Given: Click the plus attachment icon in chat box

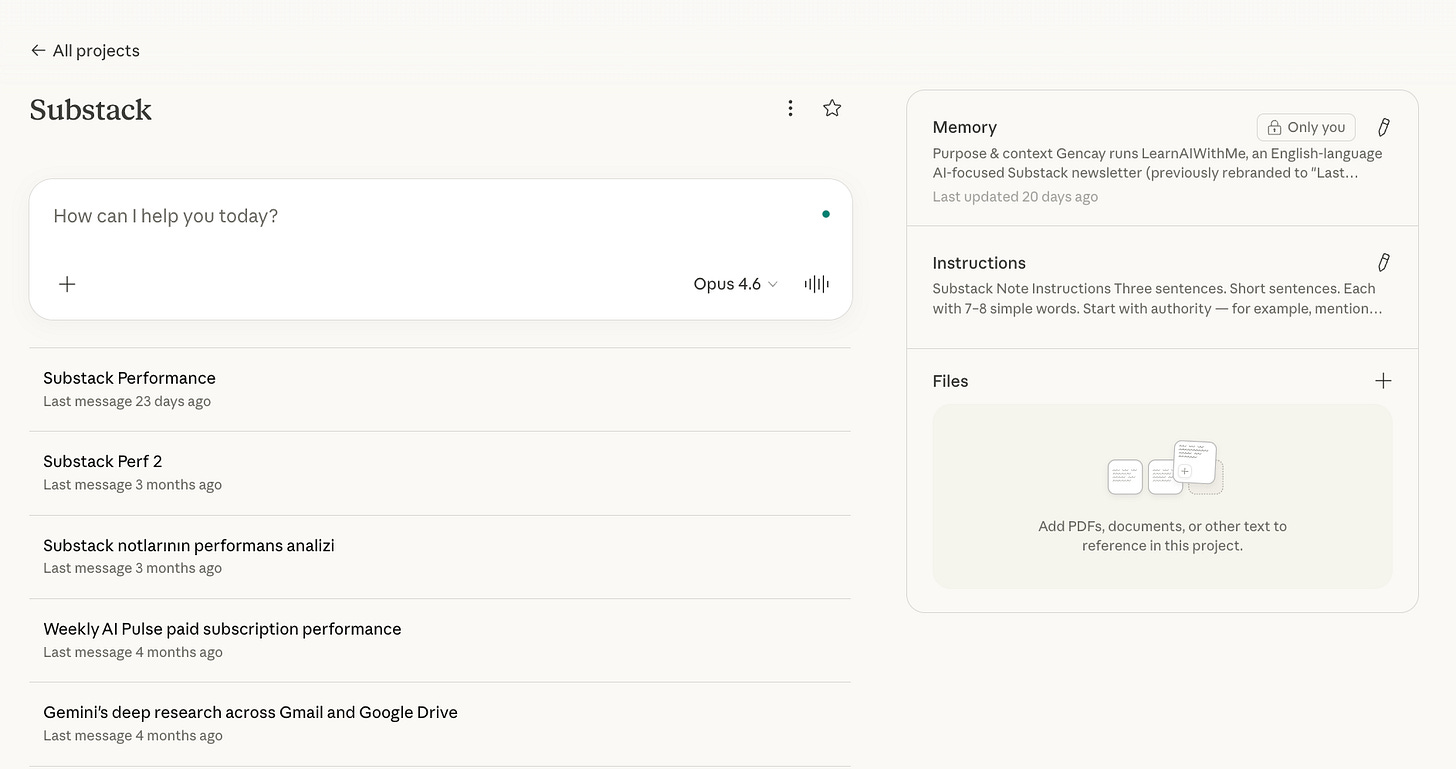Looking at the screenshot, I should click(67, 284).
